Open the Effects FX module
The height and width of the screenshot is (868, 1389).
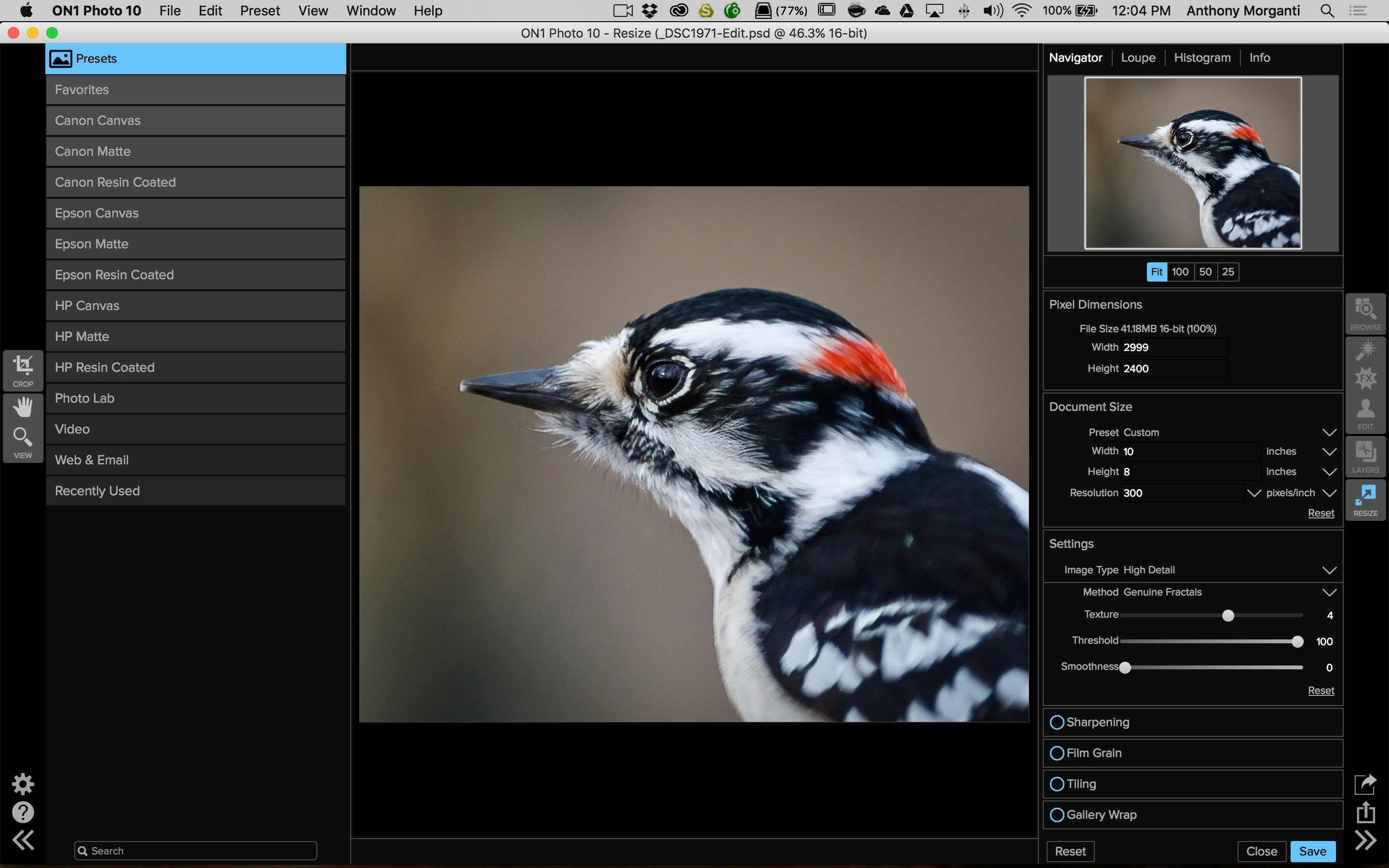pos(1365,379)
